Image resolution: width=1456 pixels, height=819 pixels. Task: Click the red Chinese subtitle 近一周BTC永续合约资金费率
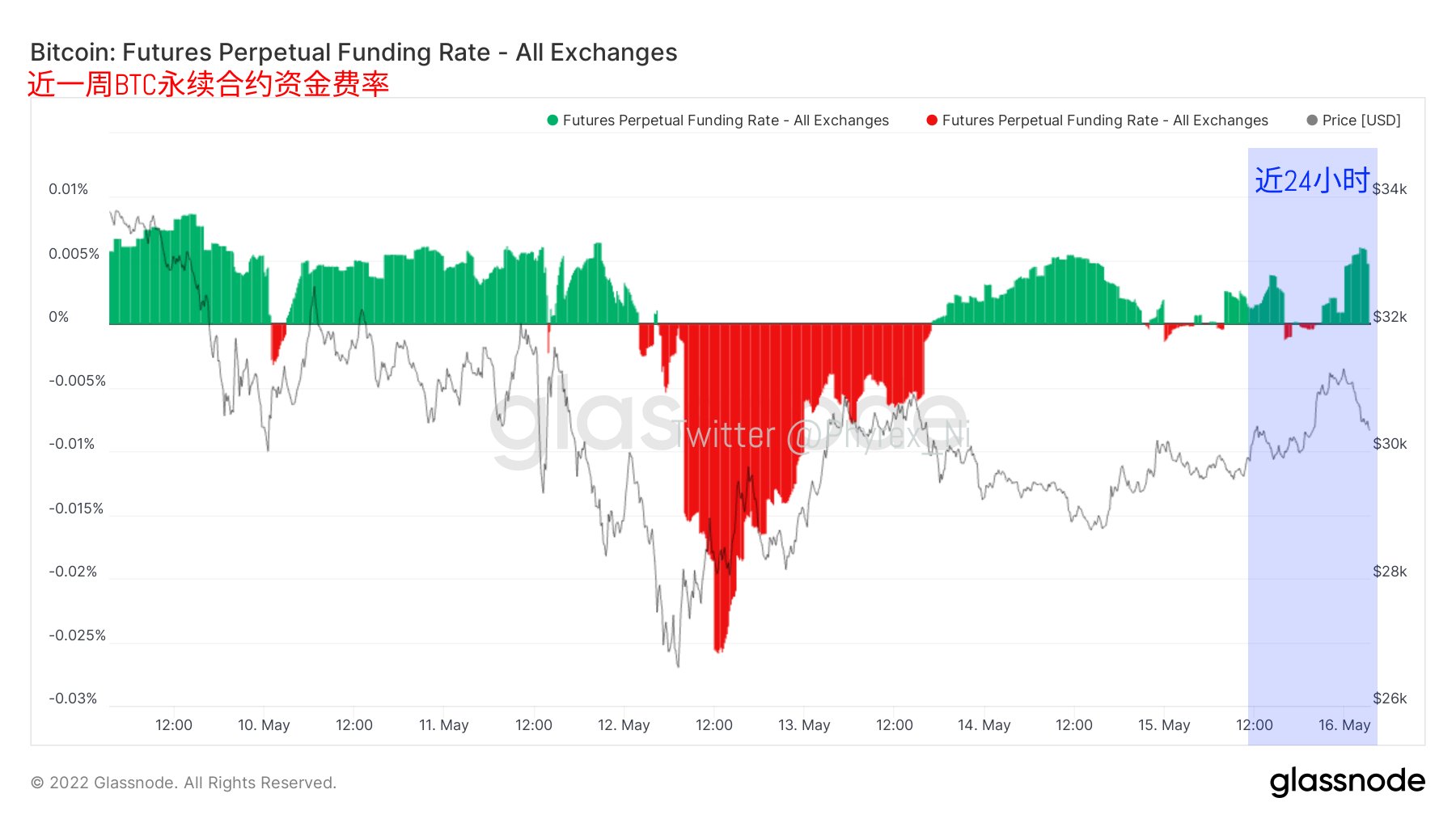point(209,84)
